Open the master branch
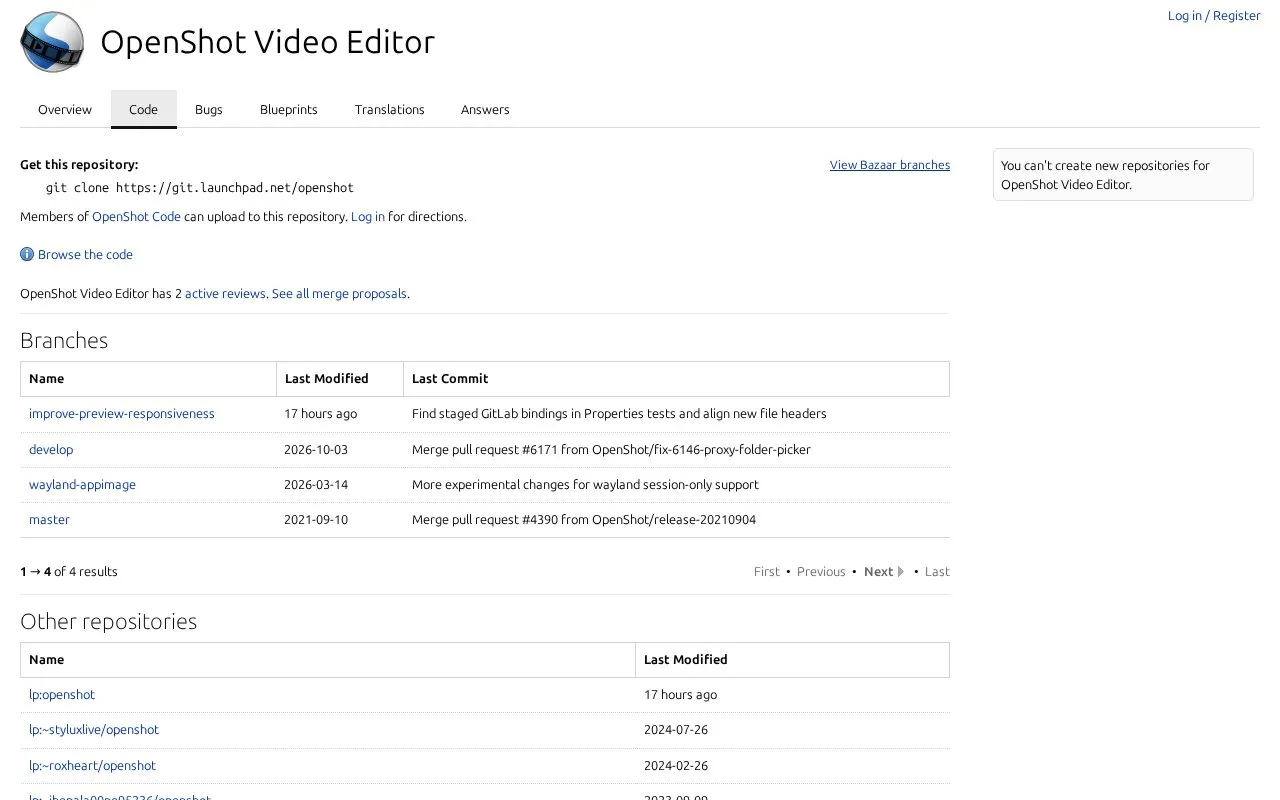The image size is (1280, 800). (x=49, y=519)
